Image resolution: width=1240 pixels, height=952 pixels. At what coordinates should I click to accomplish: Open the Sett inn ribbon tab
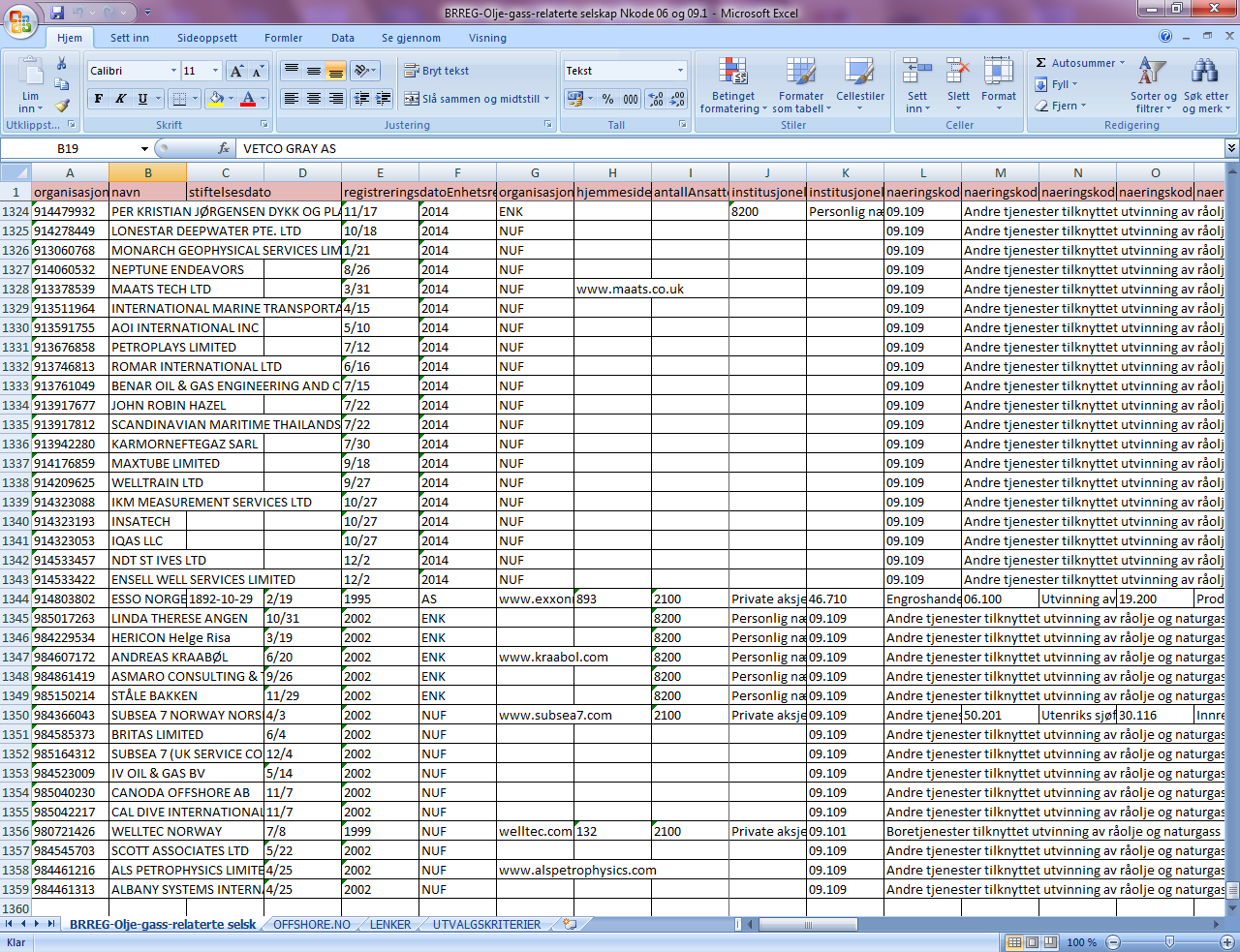pyautogui.click(x=129, y=38)
